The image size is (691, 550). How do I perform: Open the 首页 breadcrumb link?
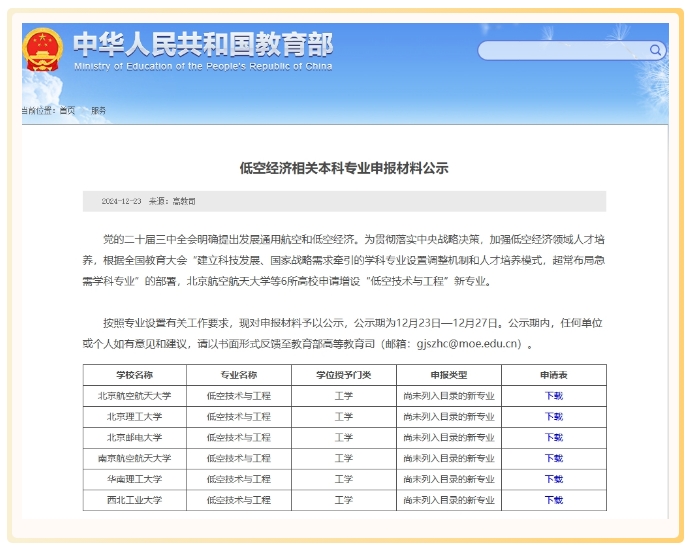pyautogui.click(x=67, y=110)
